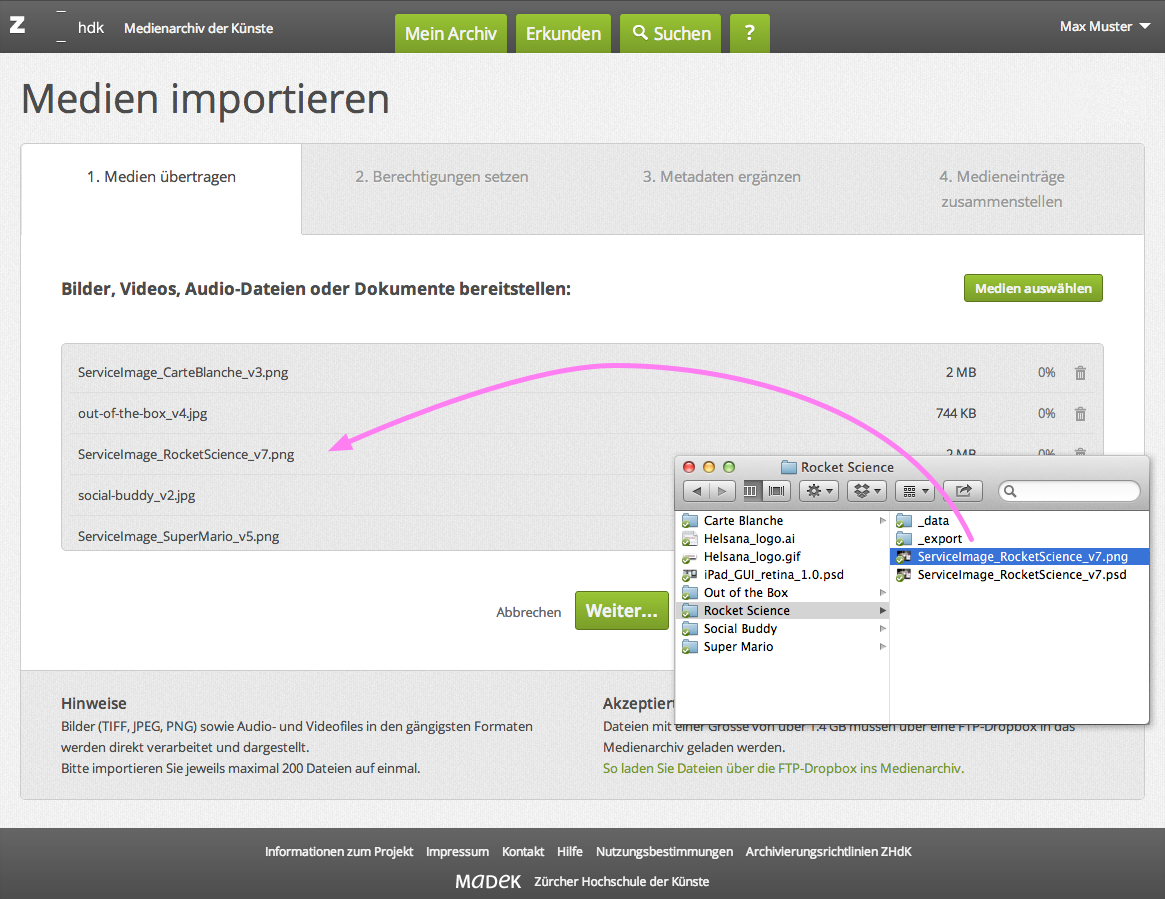The image size is (1165, 899).
Task: Go to the Erkunden section
Action: [563, 34]
